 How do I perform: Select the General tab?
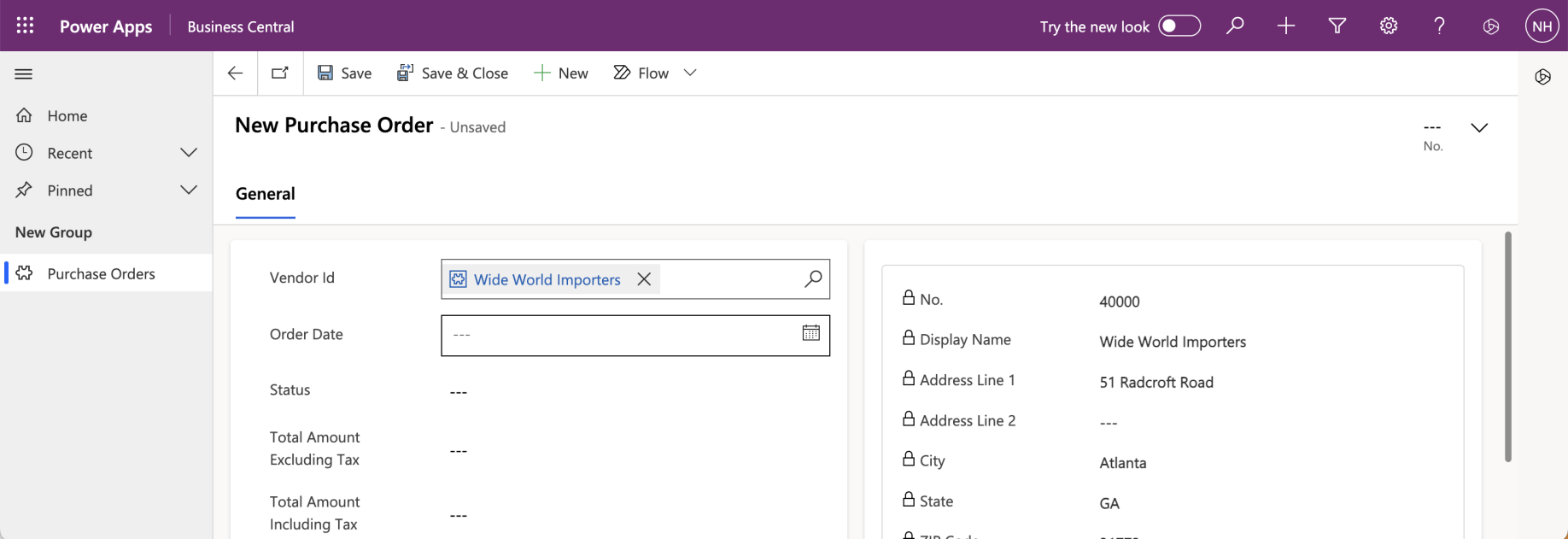[x=265, y=194]
